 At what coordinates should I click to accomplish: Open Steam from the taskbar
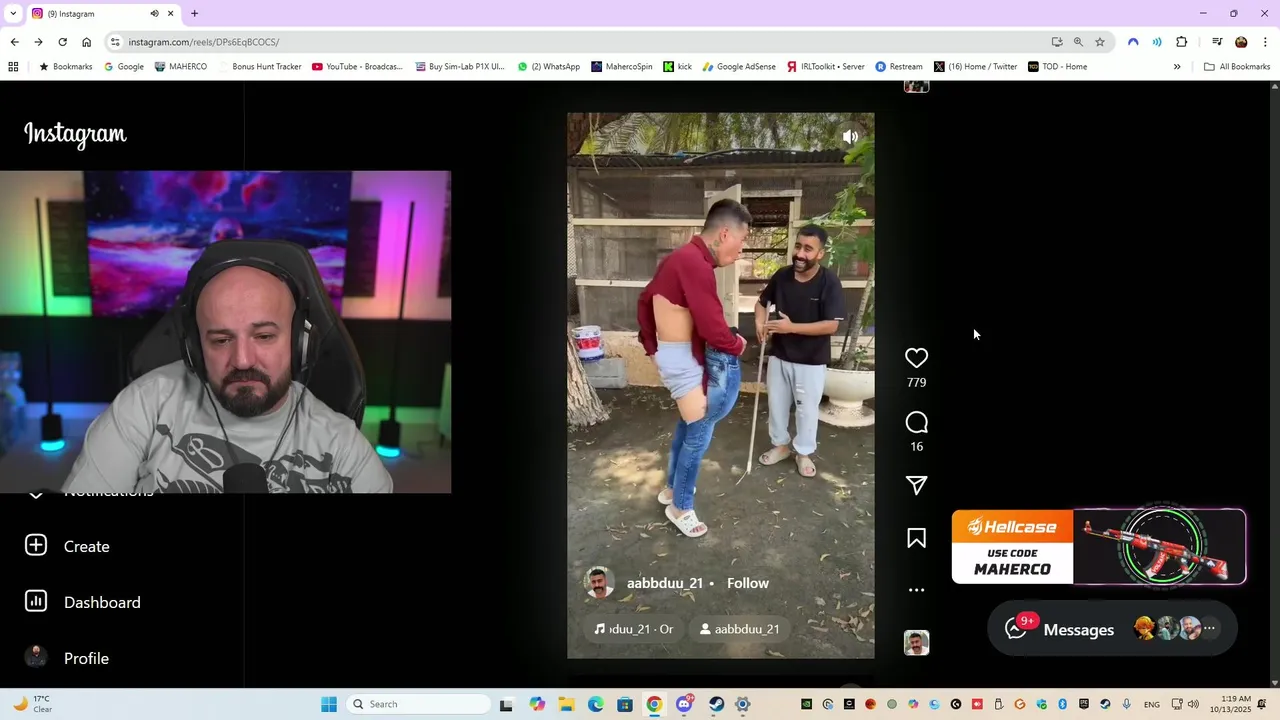tap(716, 704)
